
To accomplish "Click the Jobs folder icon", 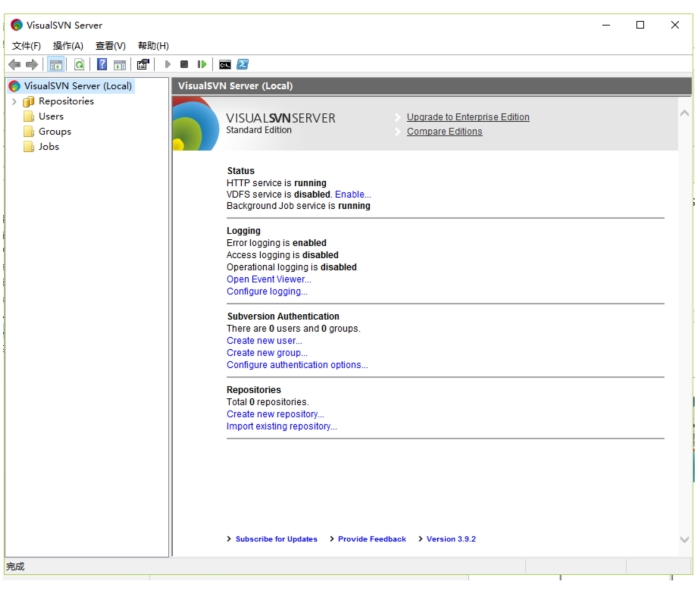I will [28, 147].
